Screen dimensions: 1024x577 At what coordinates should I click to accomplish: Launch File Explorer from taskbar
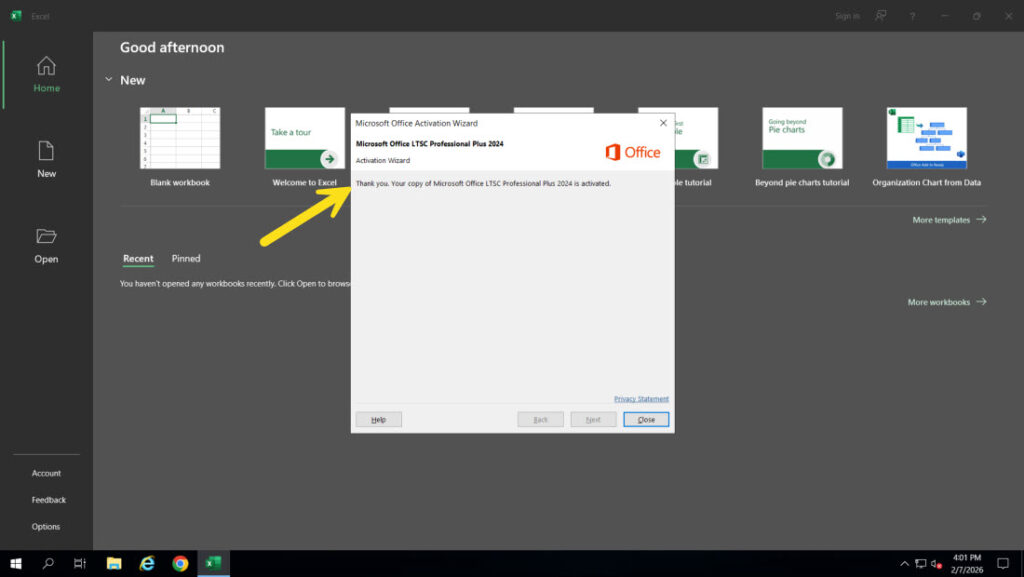click(x=114, y=563)
